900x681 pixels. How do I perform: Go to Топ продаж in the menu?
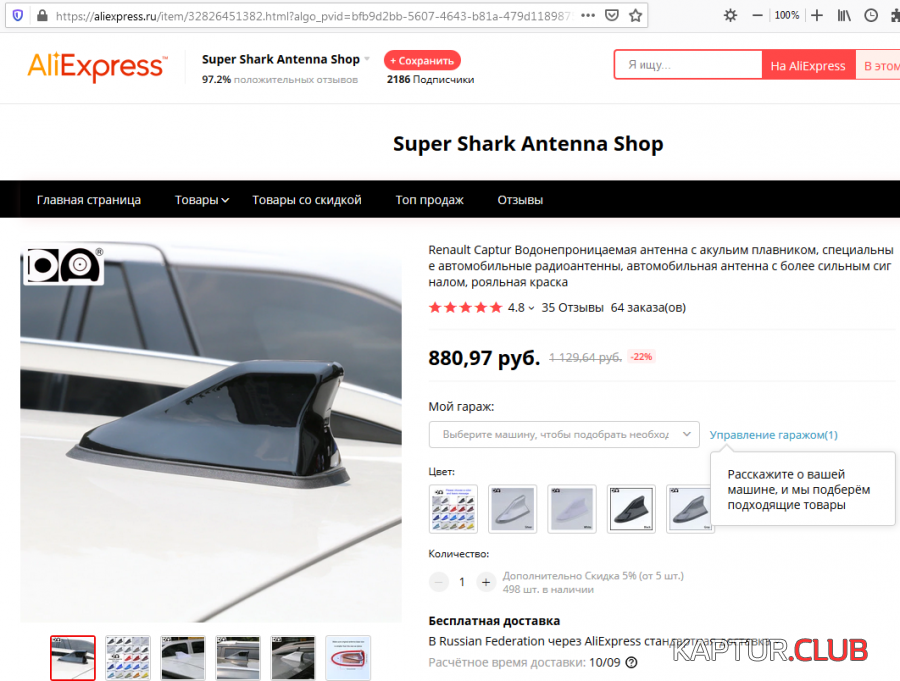pyautogui.click(x=429, y=200)
